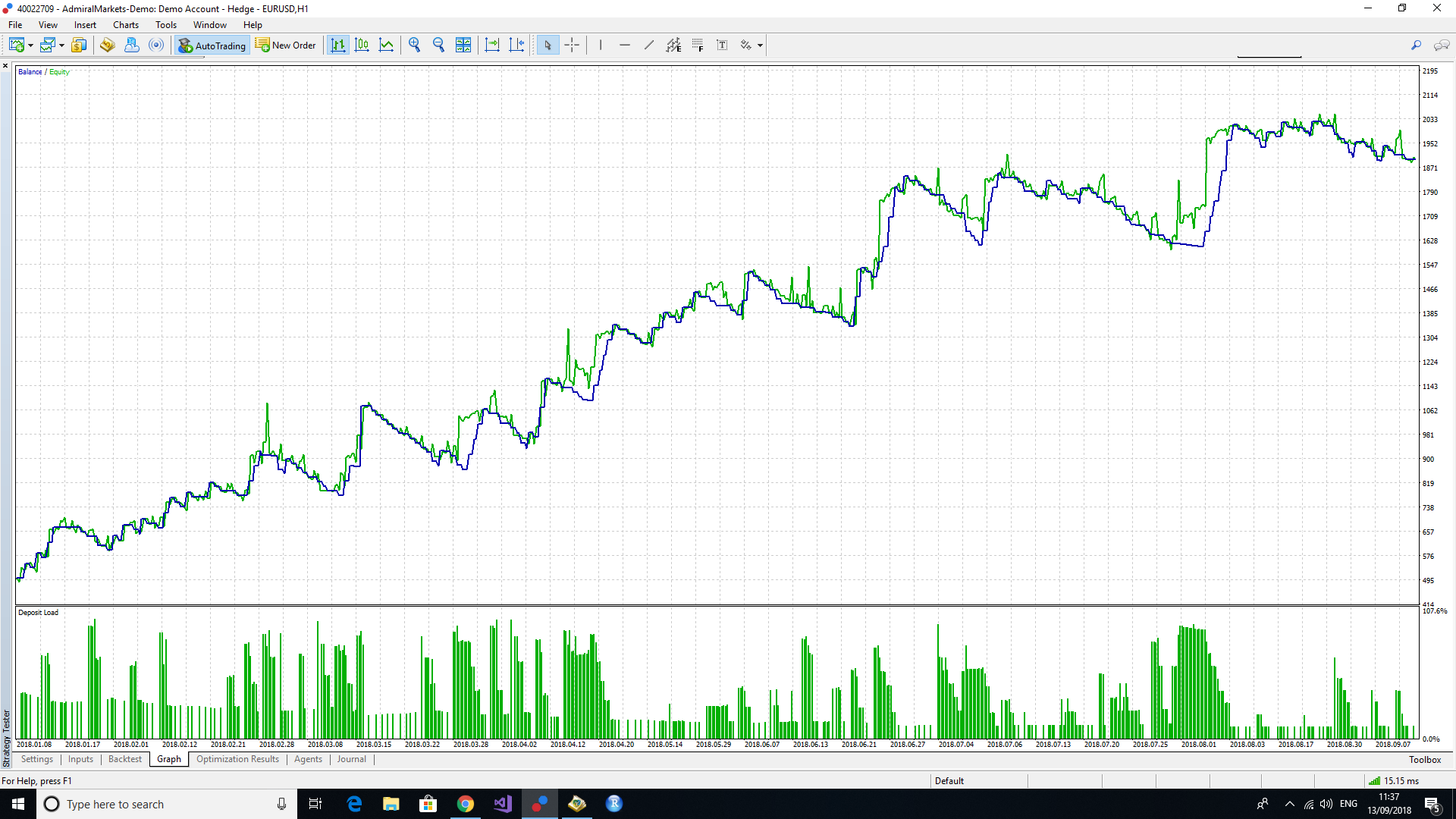
Task: Click the Tile Windows icon
Action: click(x=463, y=45)
